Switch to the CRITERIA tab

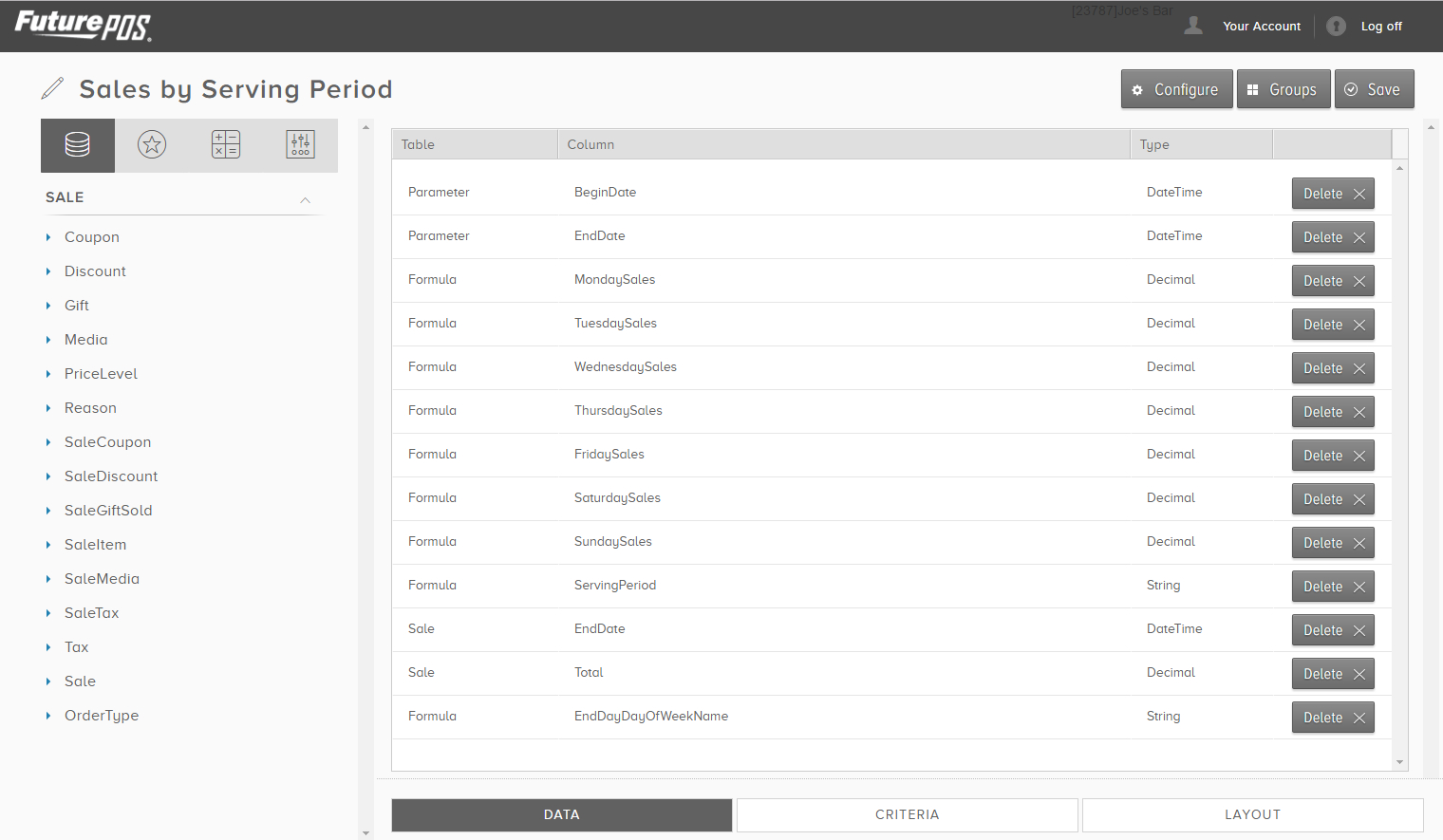(x=907, y=814)
